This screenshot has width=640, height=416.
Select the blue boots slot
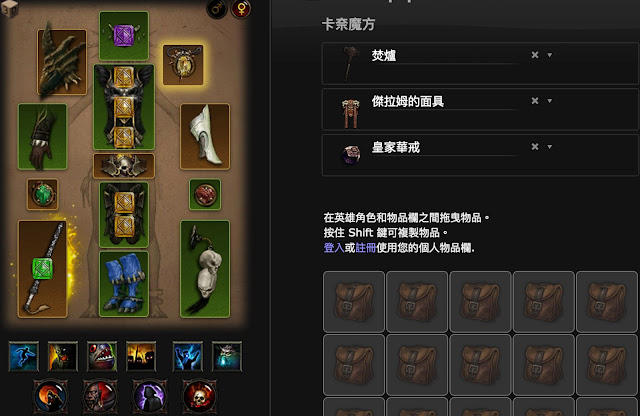(x=124, y=284)
